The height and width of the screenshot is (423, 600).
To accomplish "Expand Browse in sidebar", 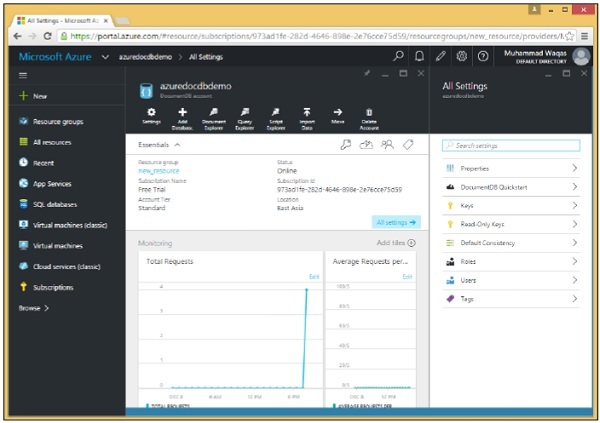I will click(x=34, y=308).
